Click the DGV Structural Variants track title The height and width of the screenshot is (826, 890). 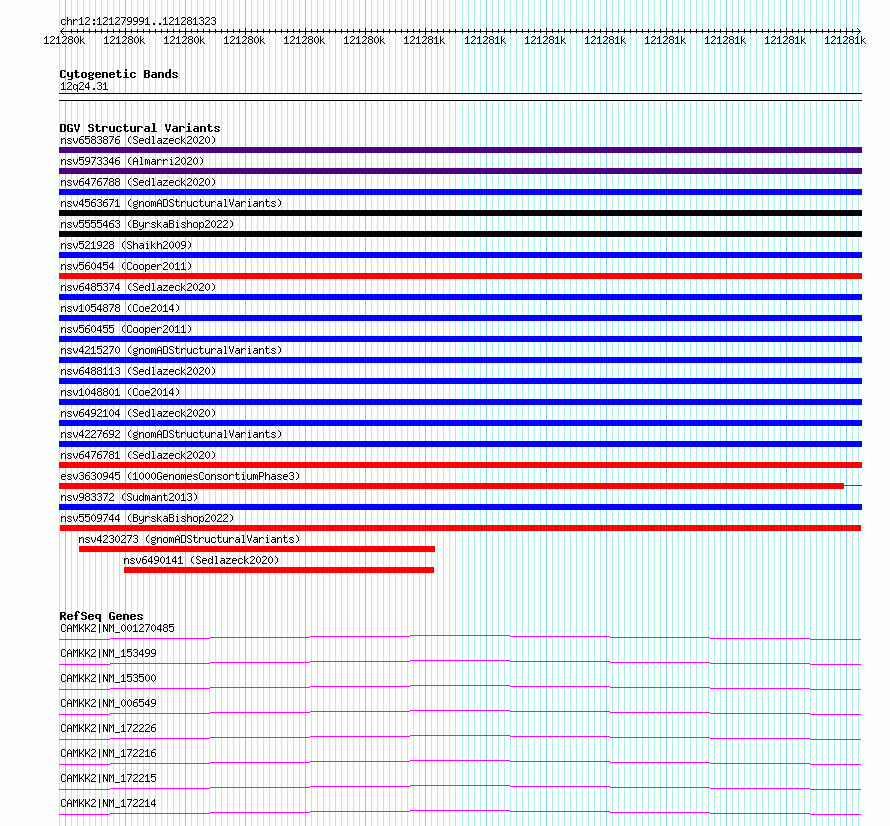[x=140, y=128]
